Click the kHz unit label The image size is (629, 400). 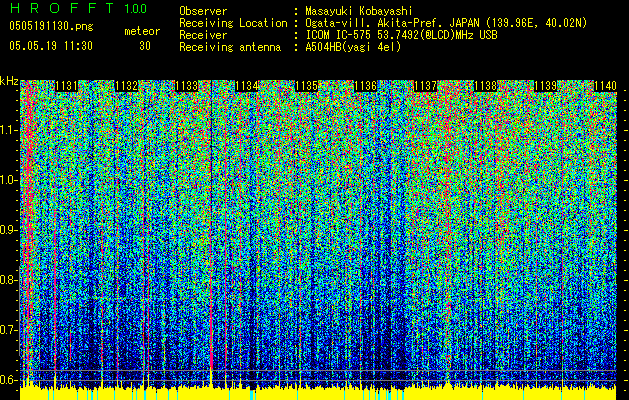click(9, 81)
